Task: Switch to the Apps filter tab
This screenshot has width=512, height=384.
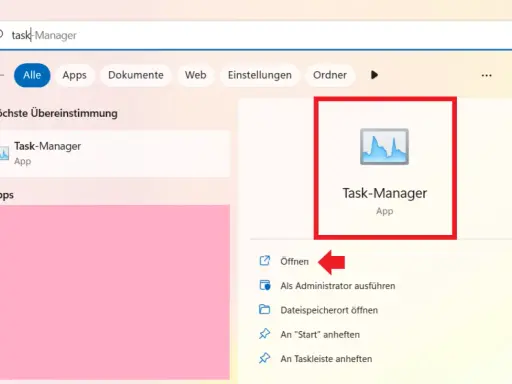Action: [74, 75]
